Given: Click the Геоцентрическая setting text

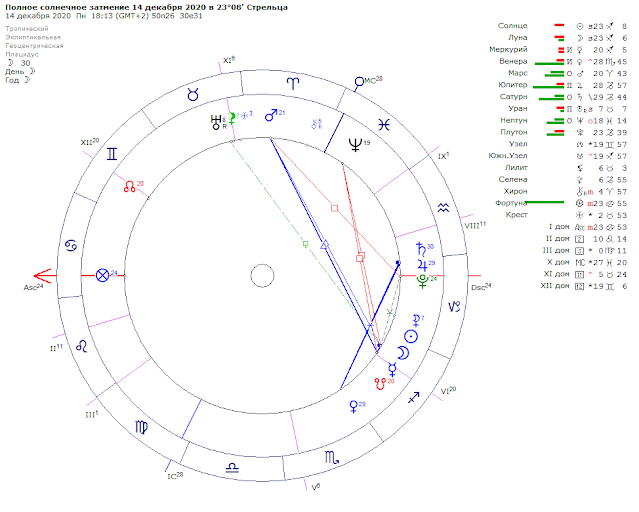Looking at the screenshot, I should [34, 46].
